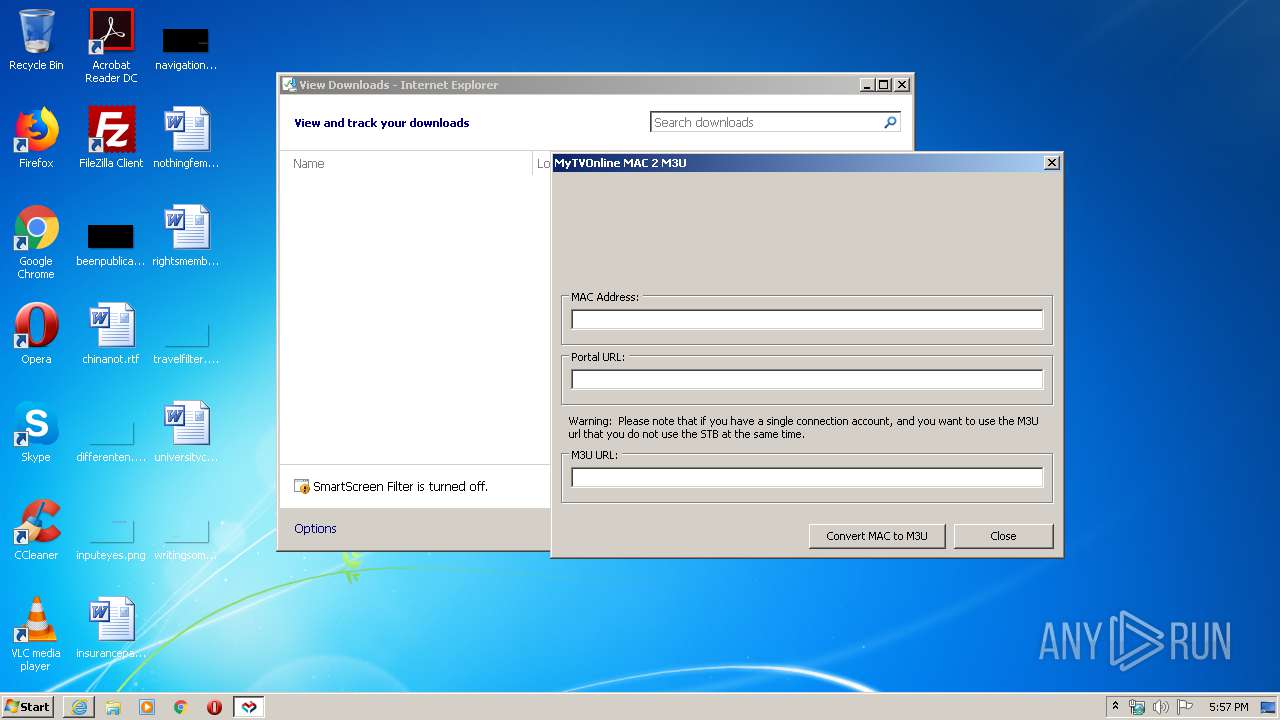Screen dimensions: 1280x720
Task: Open Options link in View Downloads
Action: (x=315, y=529)
